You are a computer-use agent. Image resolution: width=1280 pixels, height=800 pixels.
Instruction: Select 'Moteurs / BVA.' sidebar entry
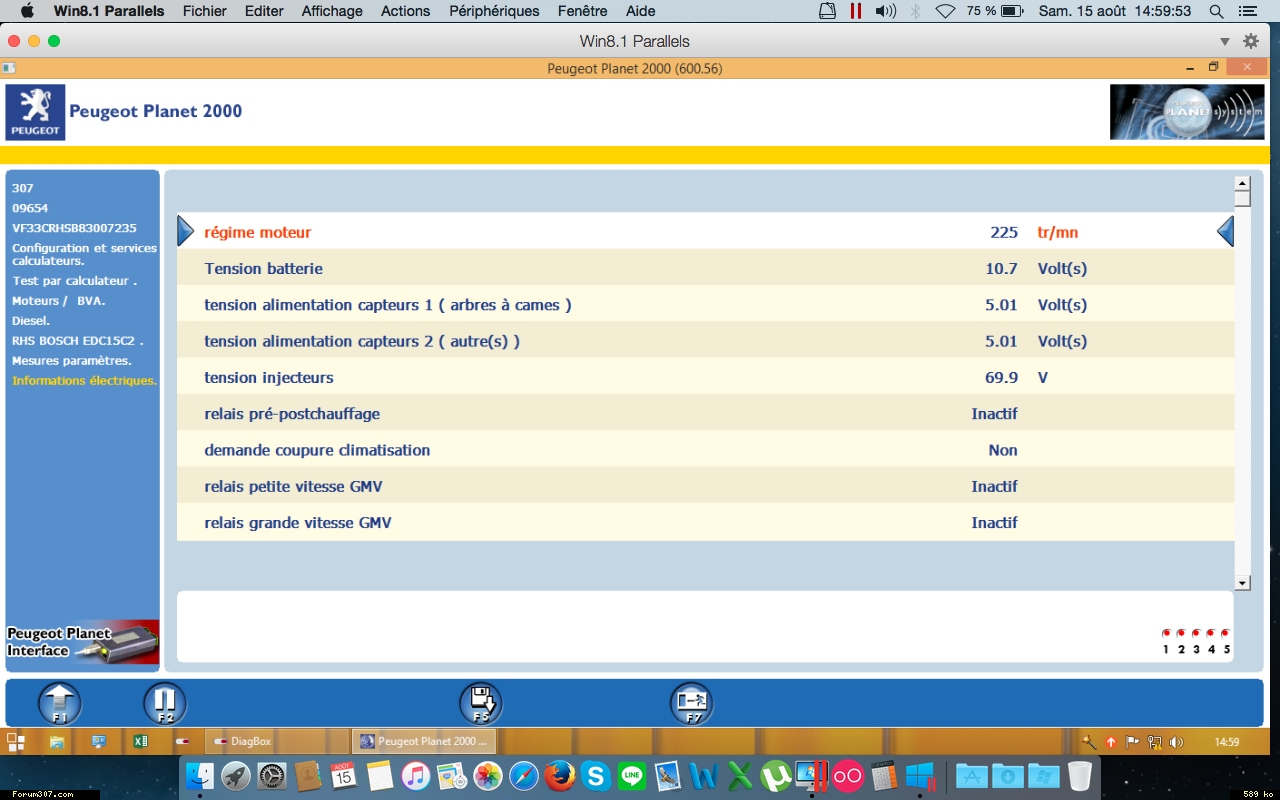[x=58, y=301]
